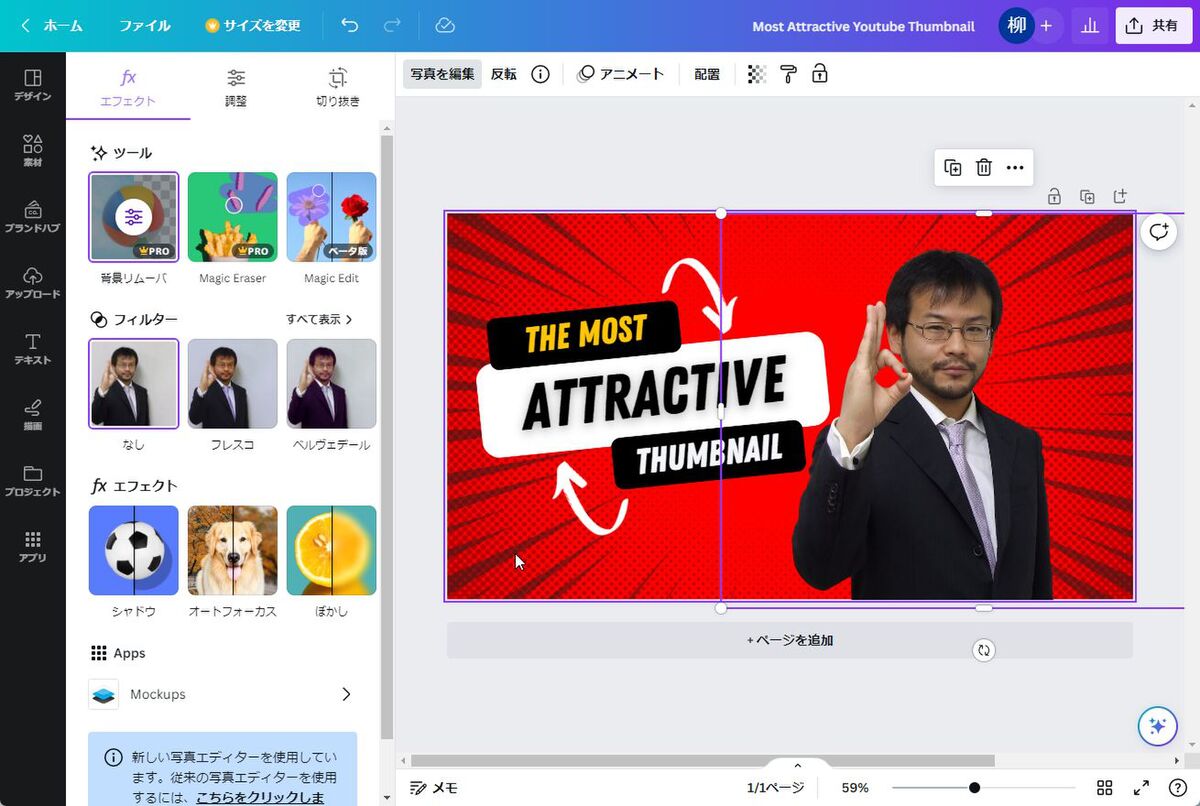
Task: Go back to ホーム
Action: click(x=52, y=26)
